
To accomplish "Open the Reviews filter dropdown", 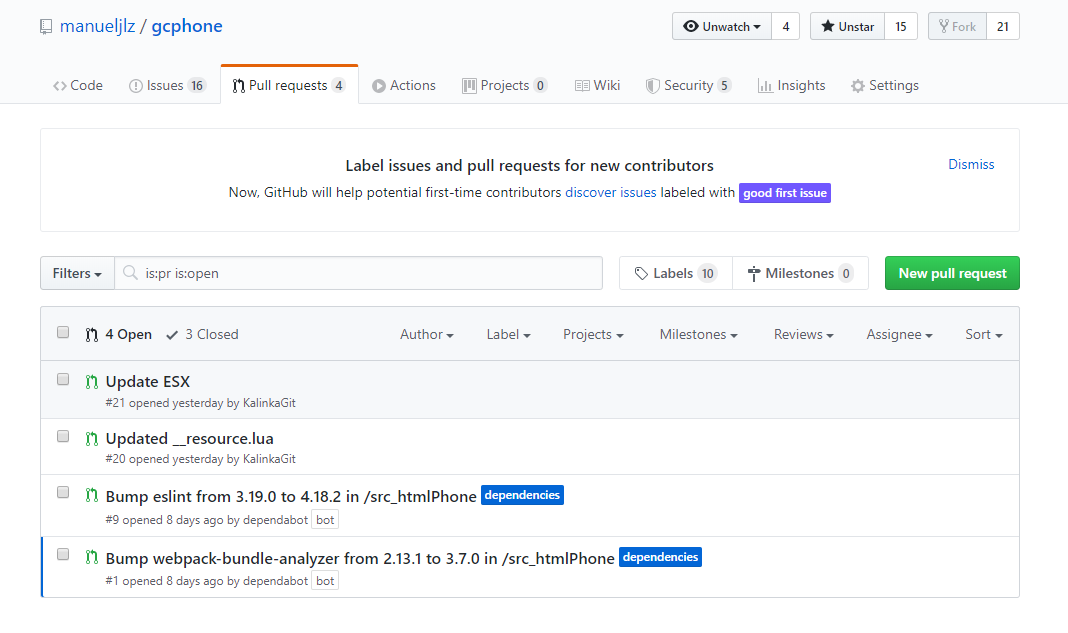I will [803, 335].
